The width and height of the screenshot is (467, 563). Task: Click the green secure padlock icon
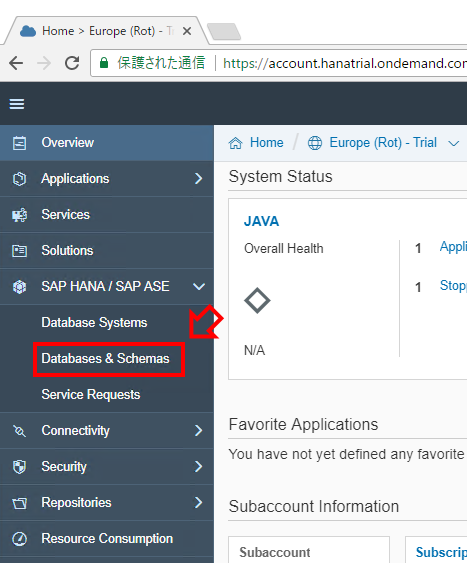pos(104,63)
